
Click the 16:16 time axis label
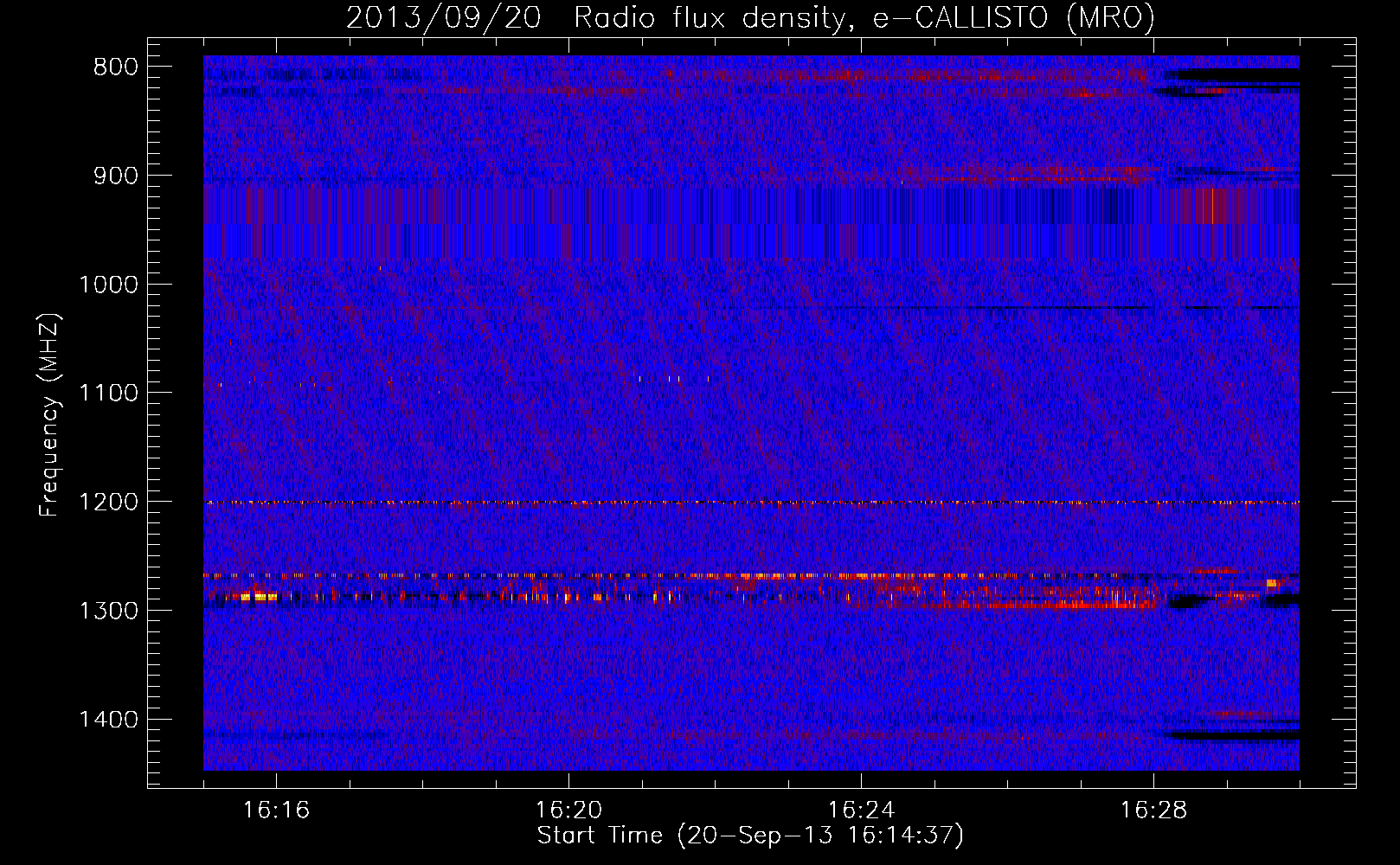[x=276, y=811]
